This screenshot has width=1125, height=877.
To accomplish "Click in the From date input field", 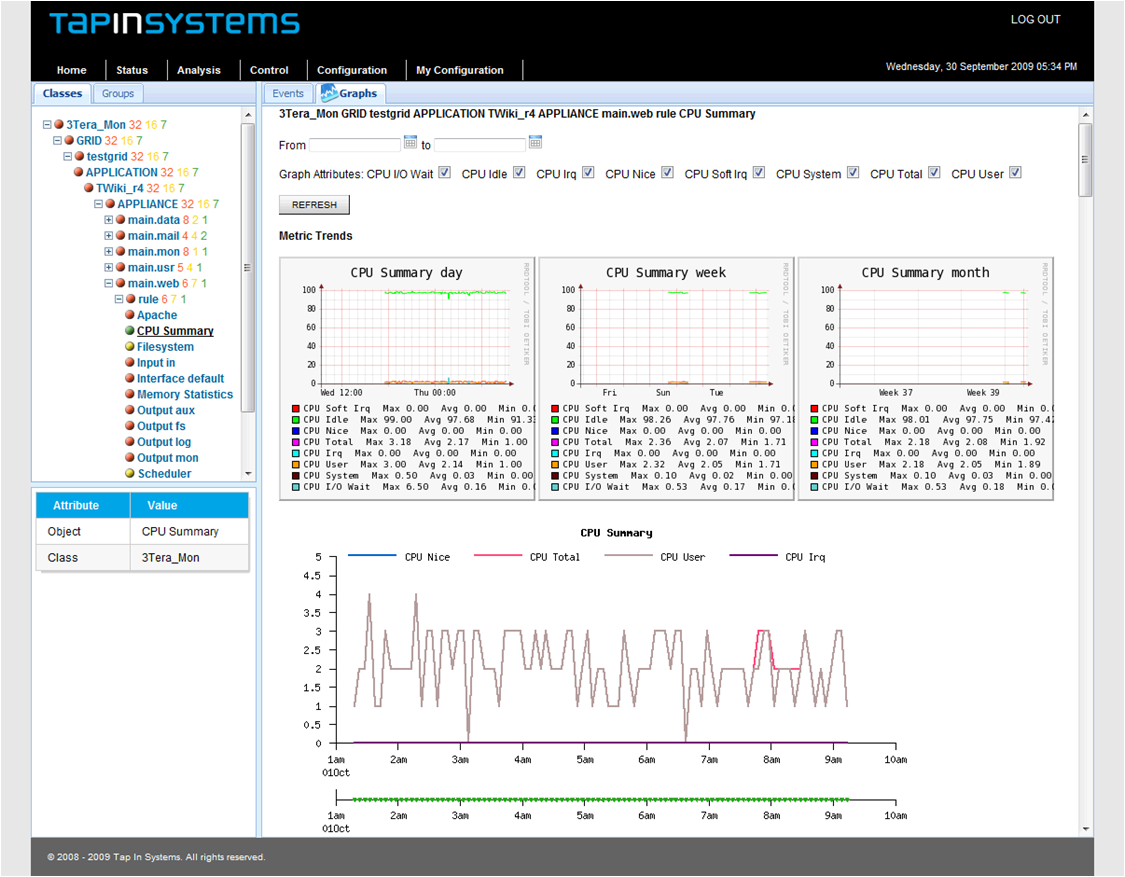I will click(x=355, y=145).
